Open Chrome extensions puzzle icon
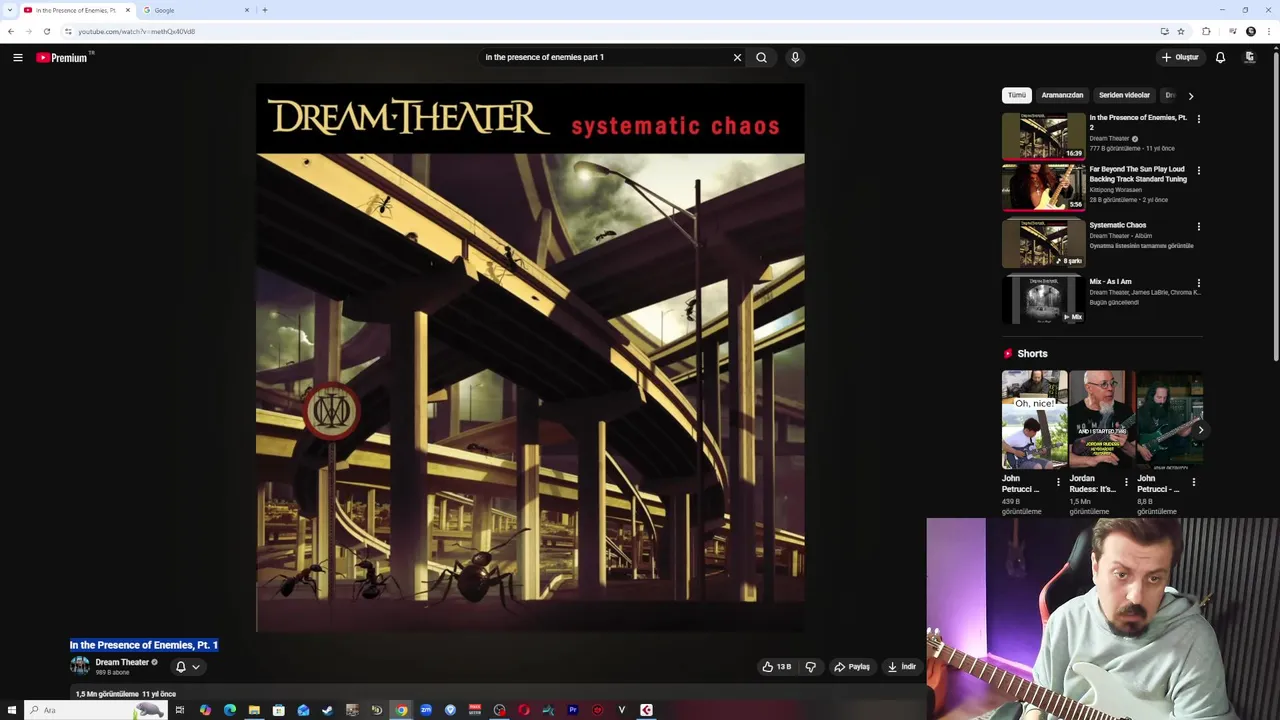This screenshot has width=1280, height=720. 1206,31
